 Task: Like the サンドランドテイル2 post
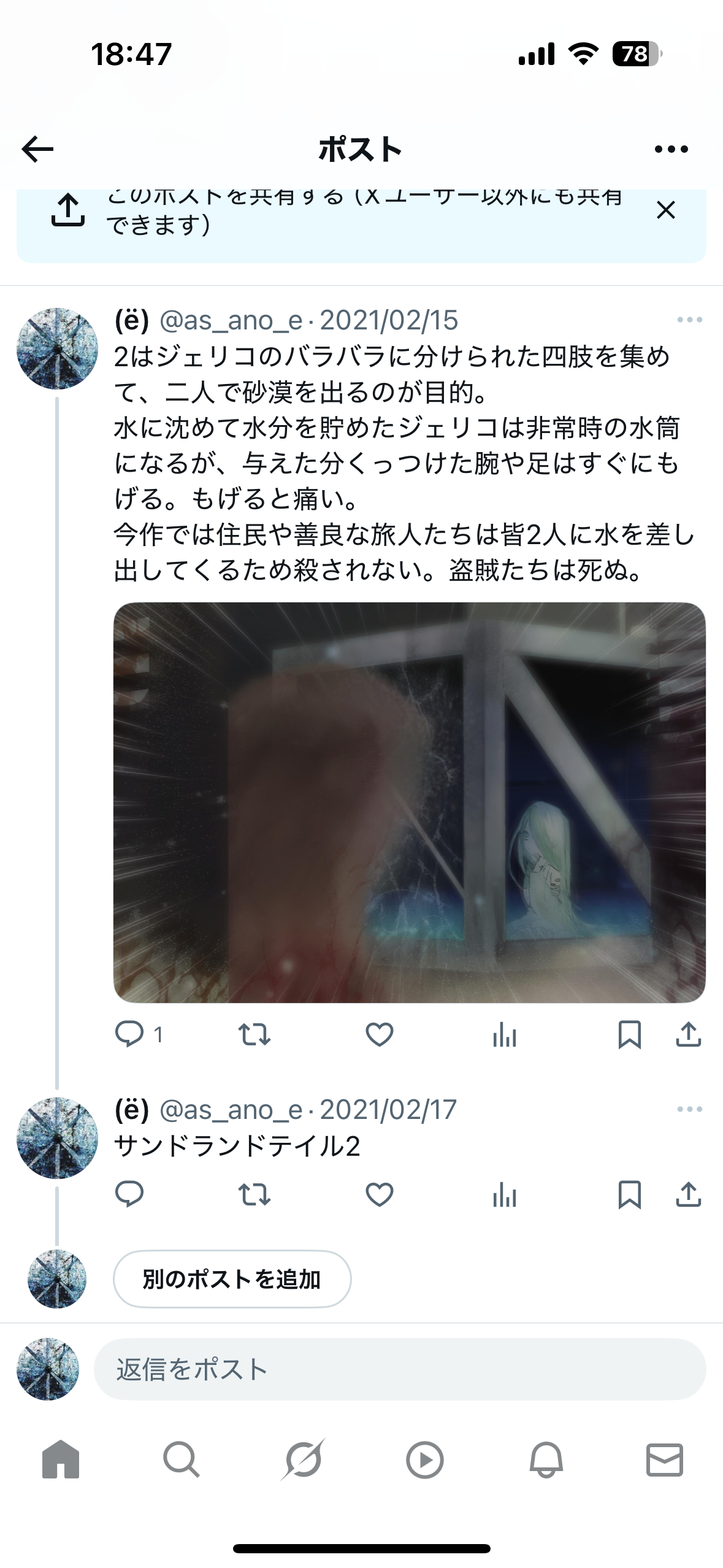(379, 1194)
